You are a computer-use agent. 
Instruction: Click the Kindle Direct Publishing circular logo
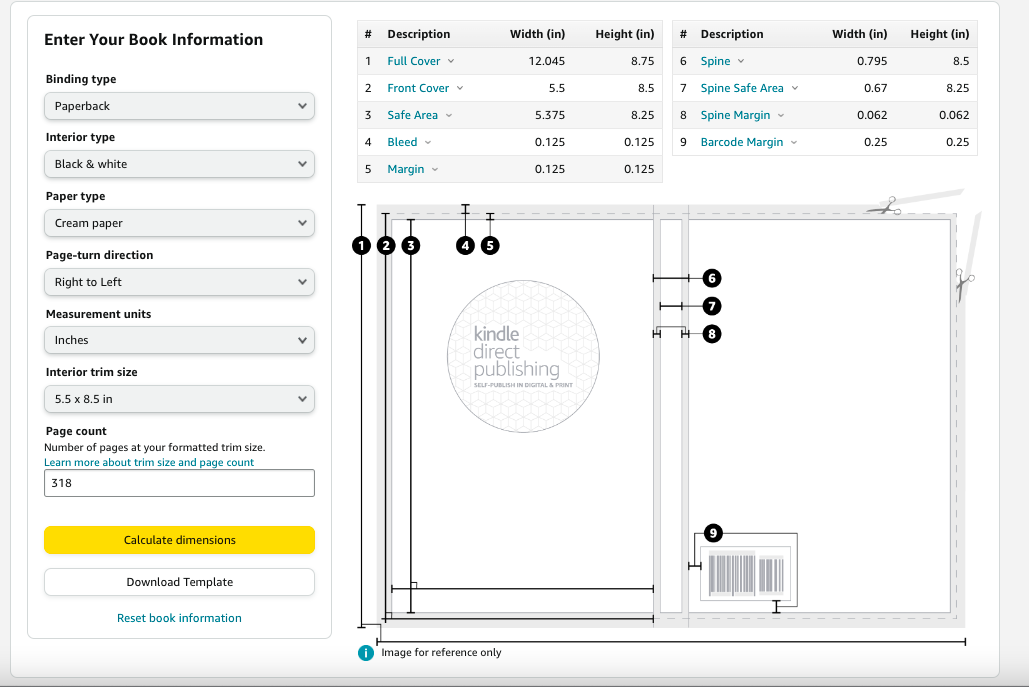pyautogui.click(x=523, y=357)
